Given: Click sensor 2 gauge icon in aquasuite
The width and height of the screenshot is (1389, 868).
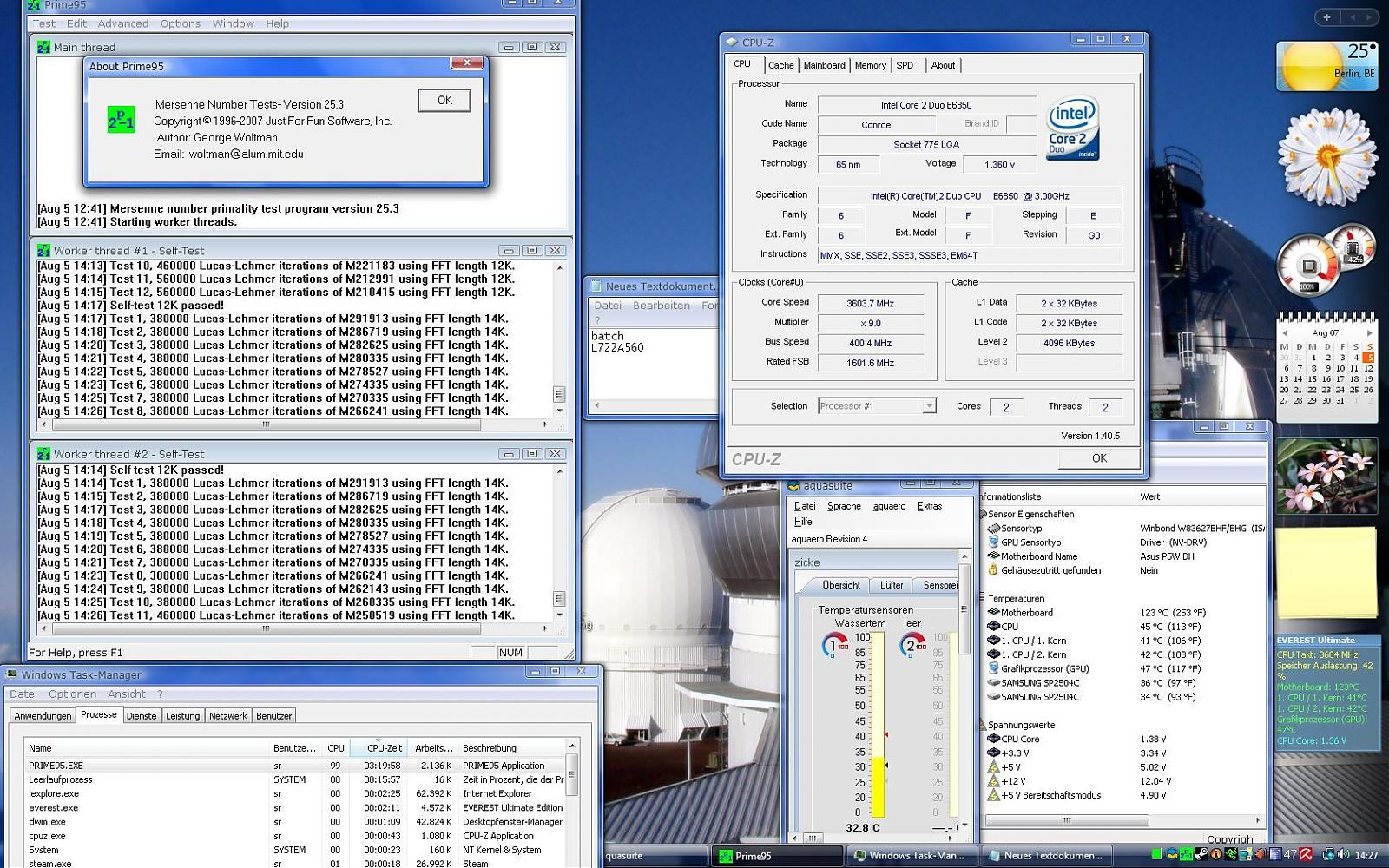Looking at the screenshot, I should tap(912, 645).
